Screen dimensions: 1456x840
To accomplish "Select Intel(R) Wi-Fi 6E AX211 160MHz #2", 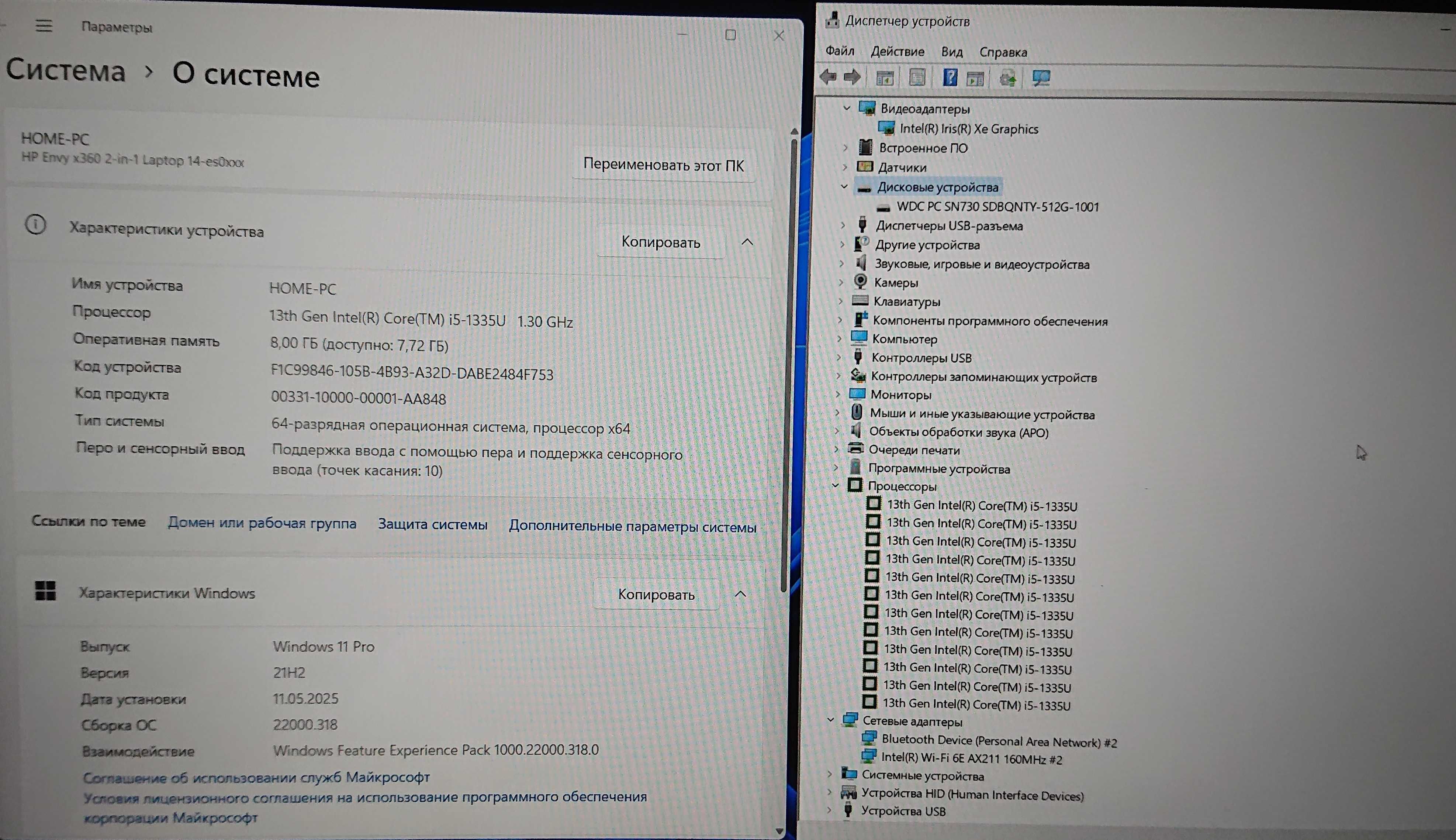I will tap(972, 759).
